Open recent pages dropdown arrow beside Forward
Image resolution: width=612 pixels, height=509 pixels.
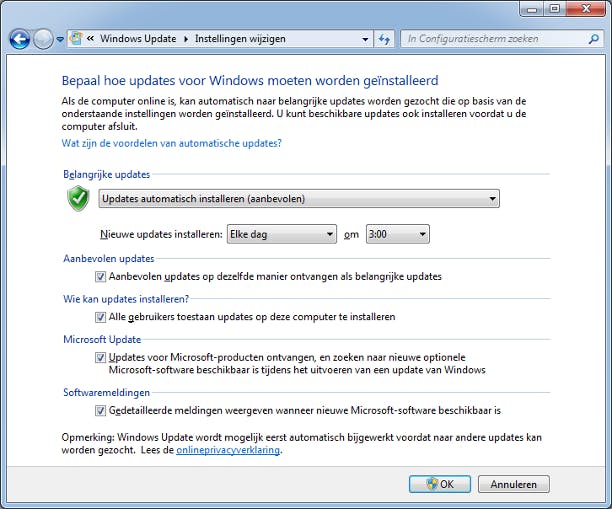60,39
